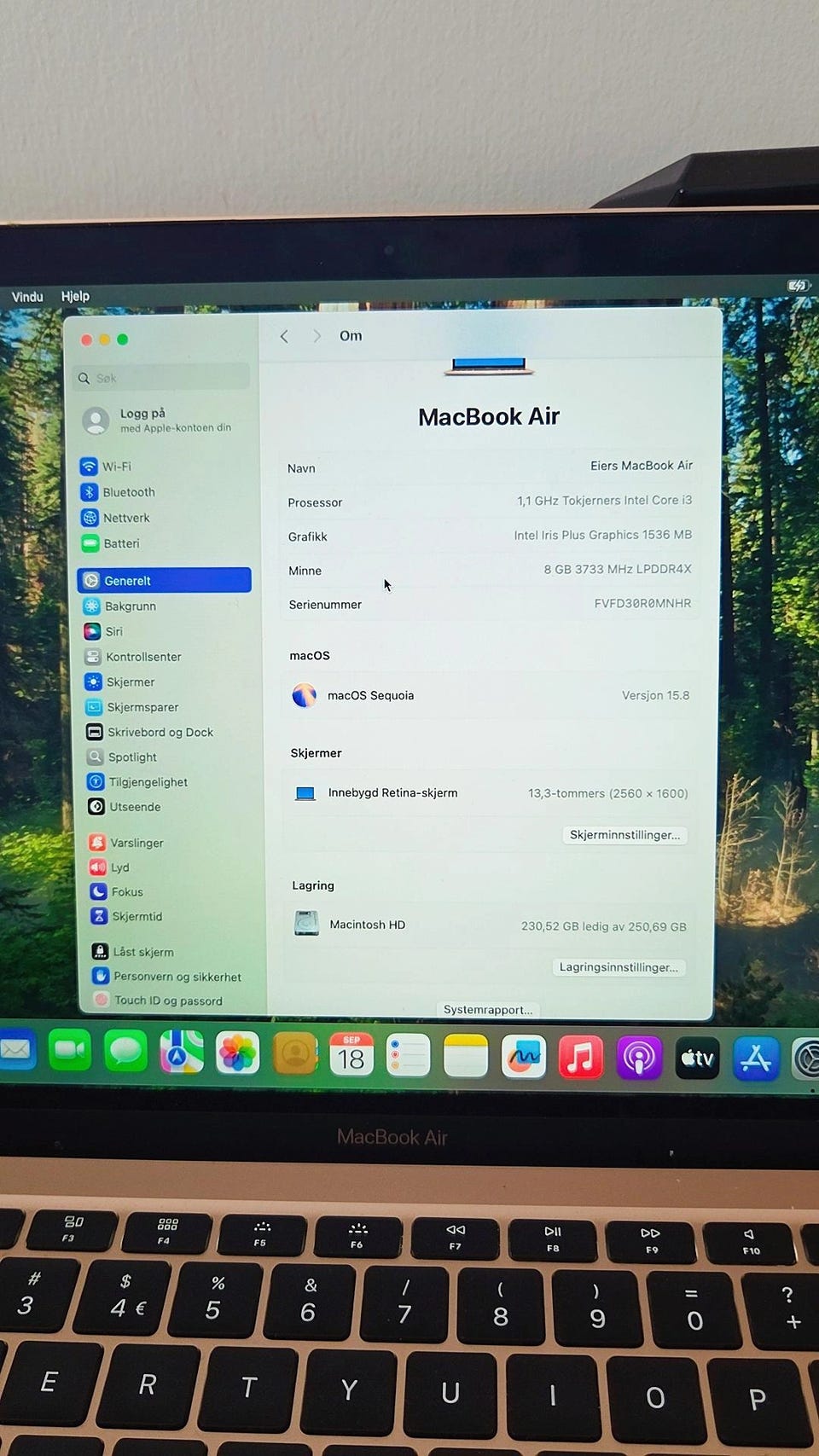The width and height of the screenshot is (819, 1456).
Task: Launch Contacts from the Dock
Action: (x=295, y=1054)
